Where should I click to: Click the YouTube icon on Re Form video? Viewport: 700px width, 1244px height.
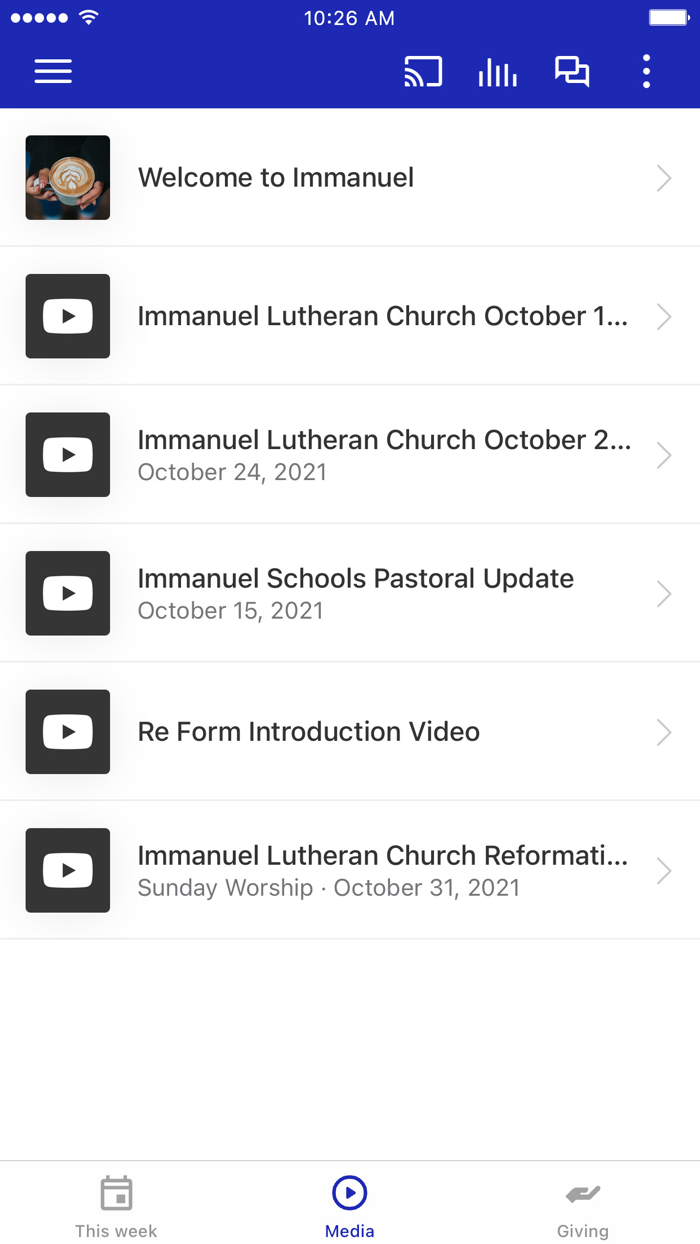67,732
